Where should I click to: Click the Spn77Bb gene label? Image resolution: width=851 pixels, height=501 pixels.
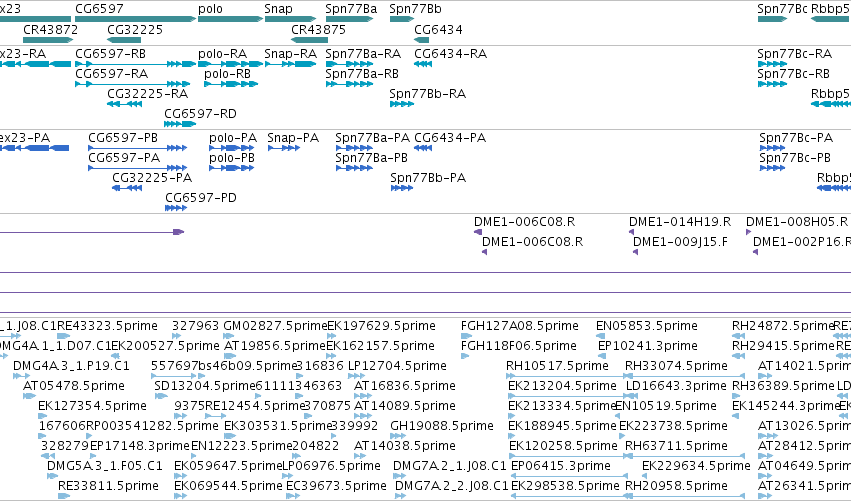pyautogui.click(x=415, y=9)
